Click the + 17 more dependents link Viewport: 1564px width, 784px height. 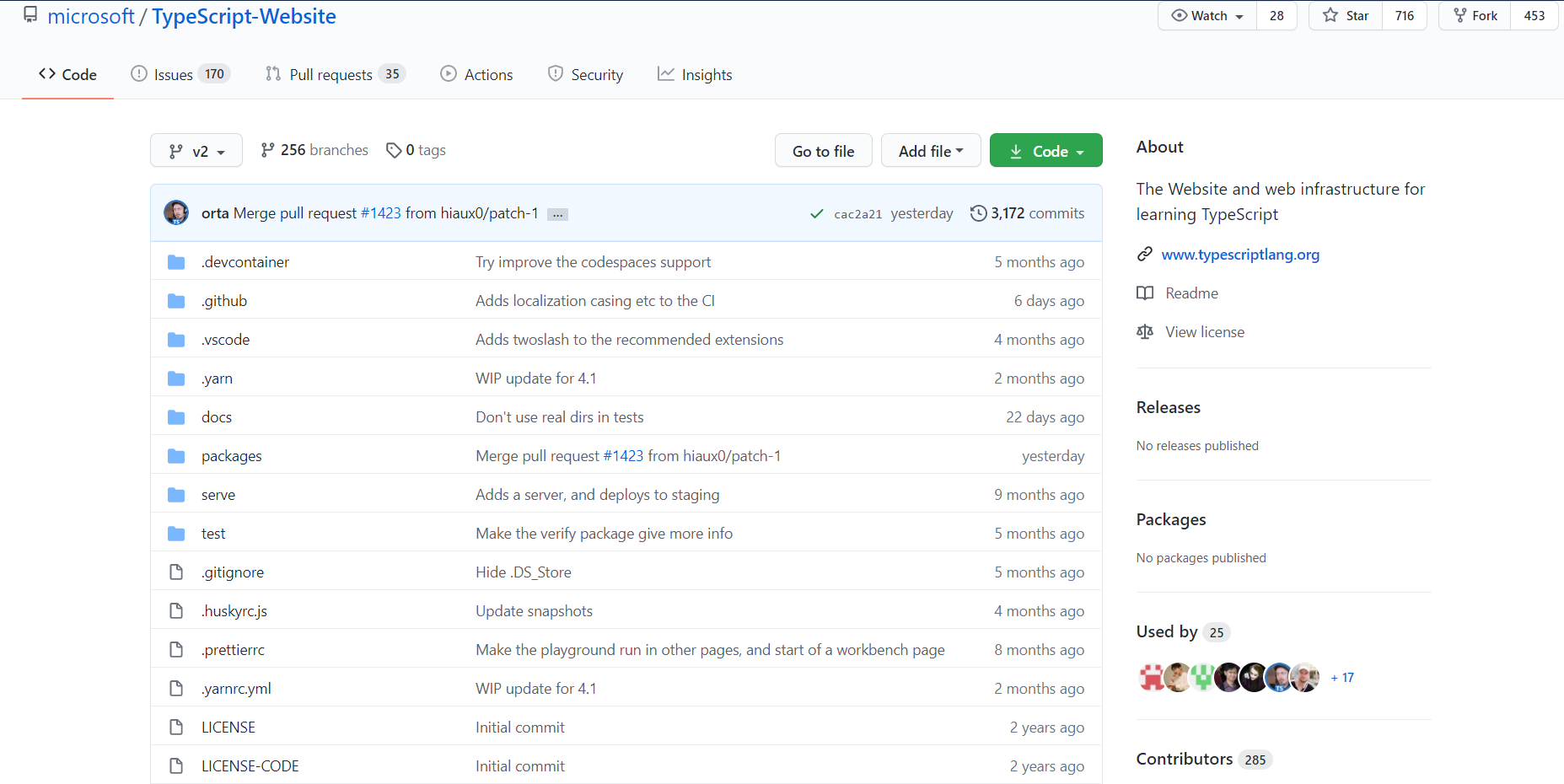[x=1342, y=678]
